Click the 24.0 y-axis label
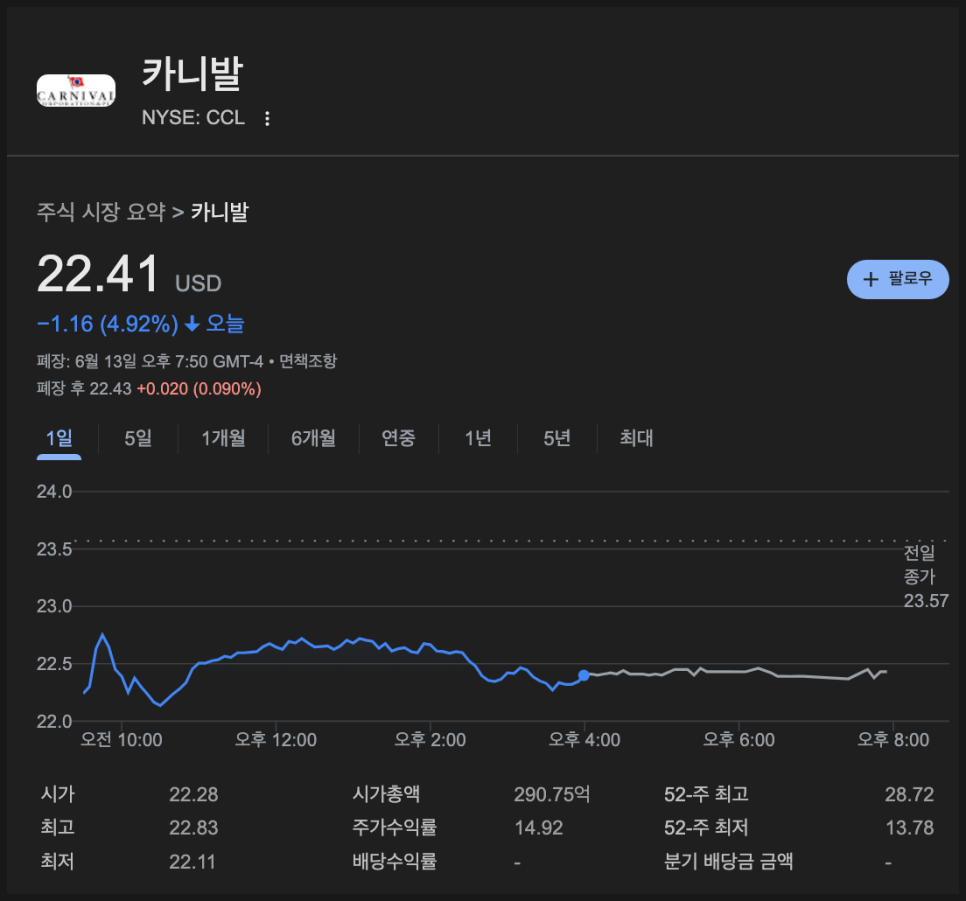The image size is (966, 901). [x=54, y=492]
